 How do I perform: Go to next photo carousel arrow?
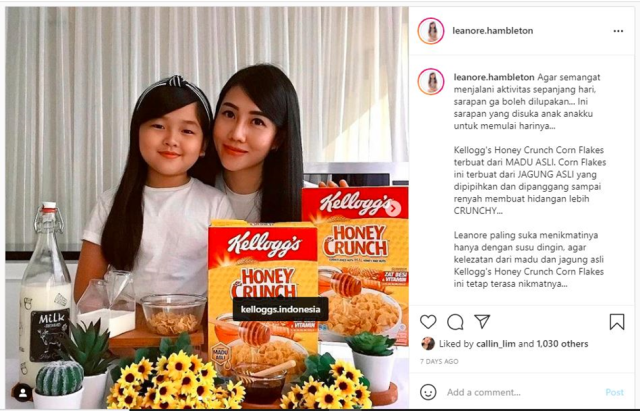[393, 209]
